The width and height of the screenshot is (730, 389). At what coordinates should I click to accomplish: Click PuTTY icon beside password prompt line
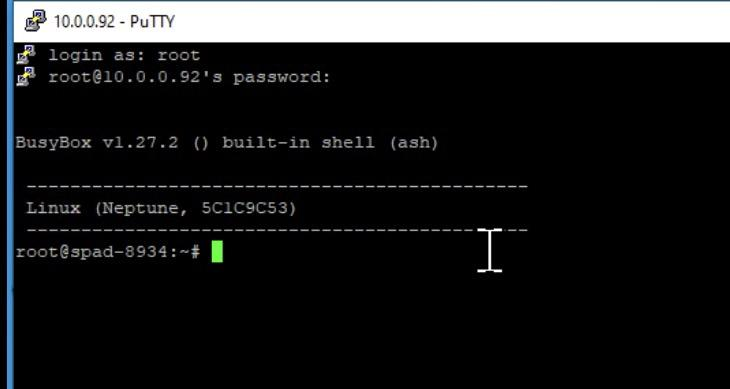point(26,77)
